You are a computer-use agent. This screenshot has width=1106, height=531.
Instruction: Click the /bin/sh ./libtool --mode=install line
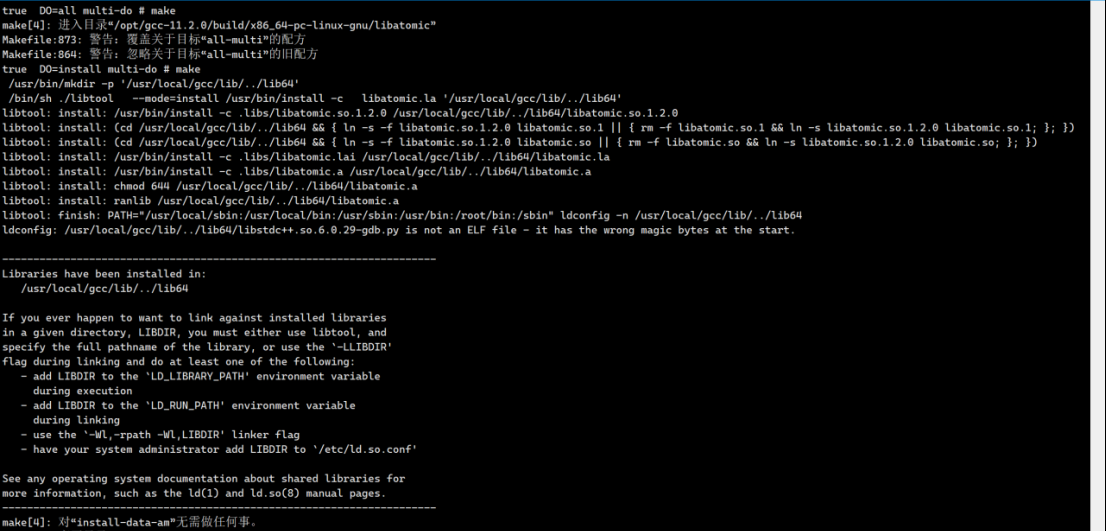pyautogui.click(x=314, y=98)
